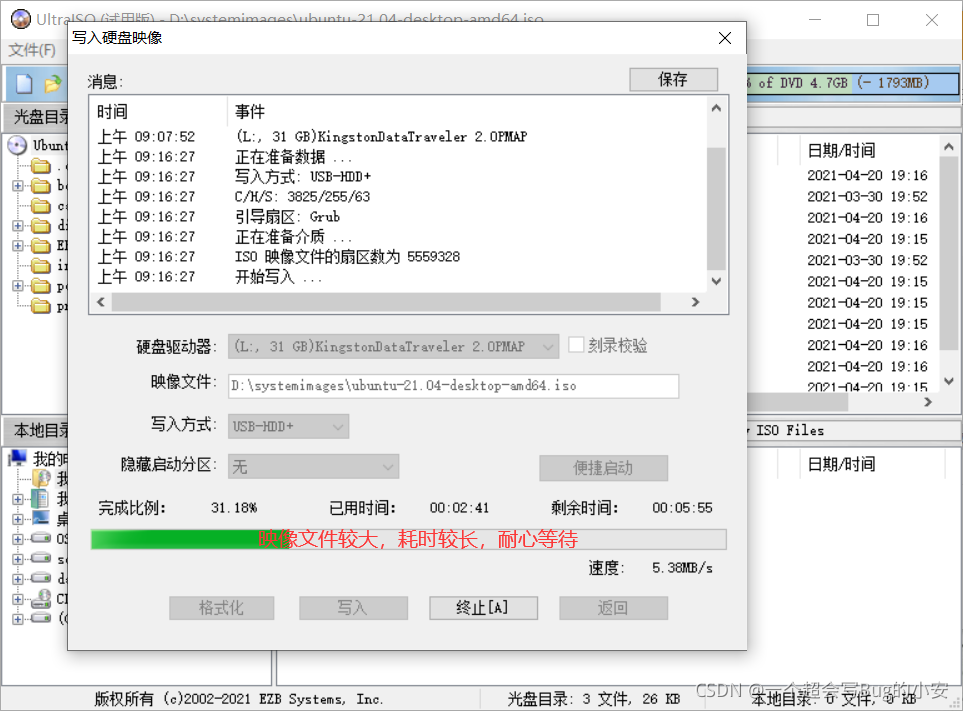
Task: Click the New file toolbar icon
Action: click(24, 84)
